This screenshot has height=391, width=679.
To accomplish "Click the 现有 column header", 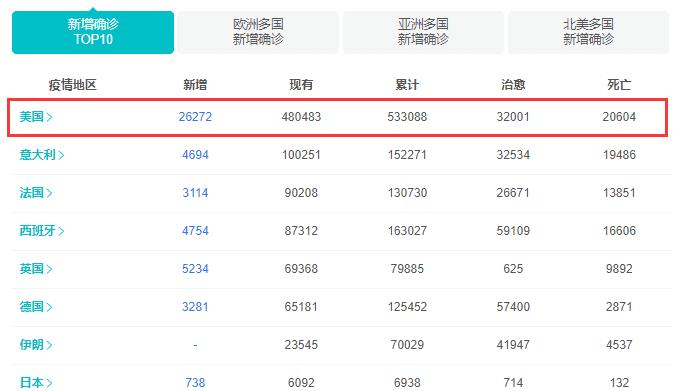I will pyautogui.click(x=301, y=84).
